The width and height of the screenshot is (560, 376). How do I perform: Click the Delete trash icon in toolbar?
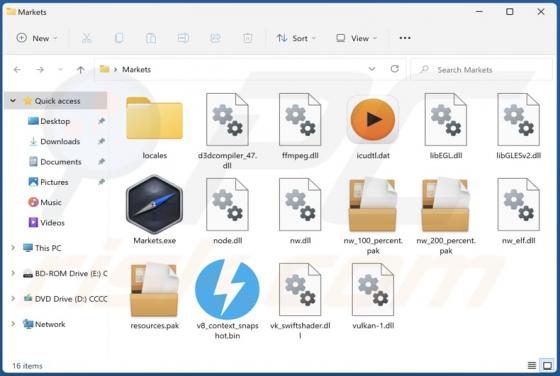pos(247,38)
